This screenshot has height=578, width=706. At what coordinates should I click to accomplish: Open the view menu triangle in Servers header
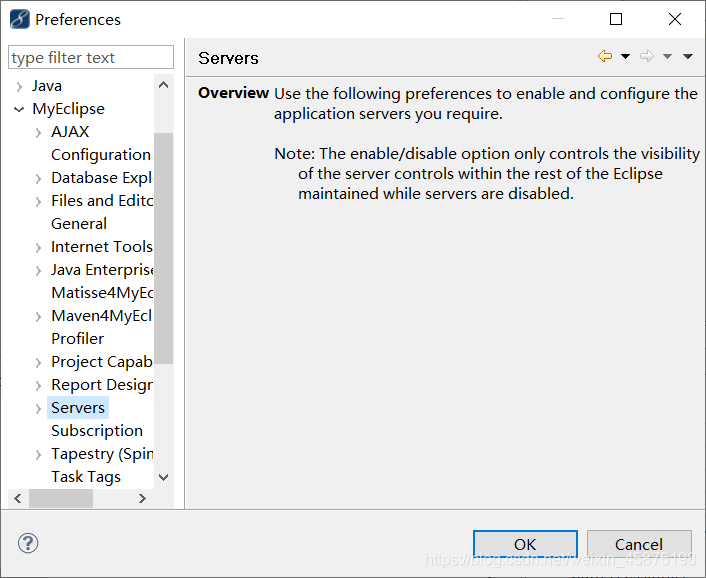688,56
